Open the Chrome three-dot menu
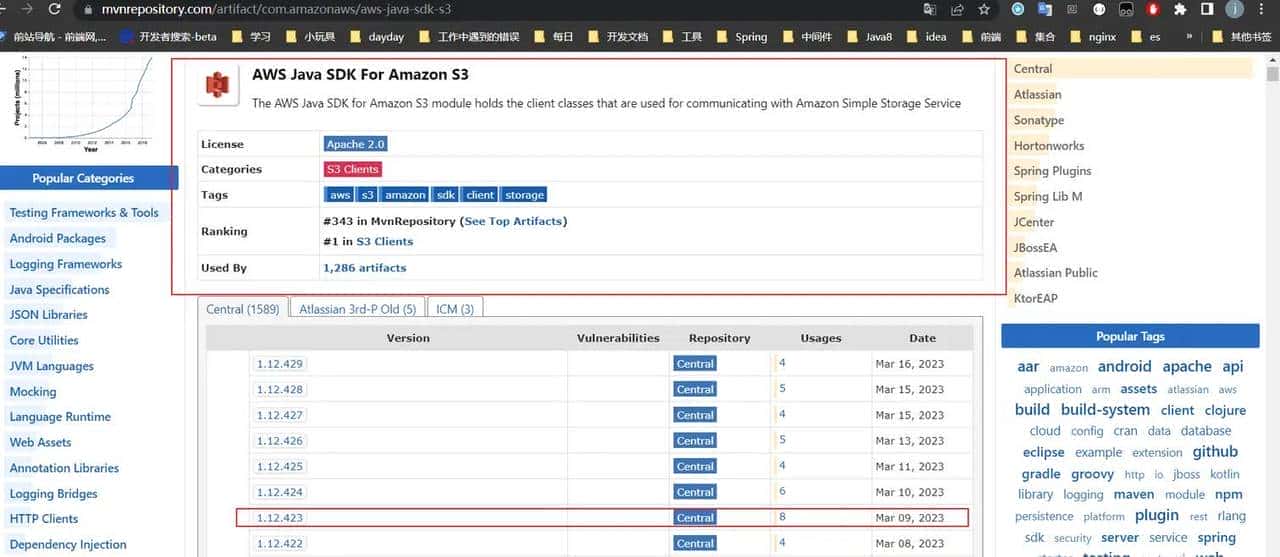 tap(1262, 9)
